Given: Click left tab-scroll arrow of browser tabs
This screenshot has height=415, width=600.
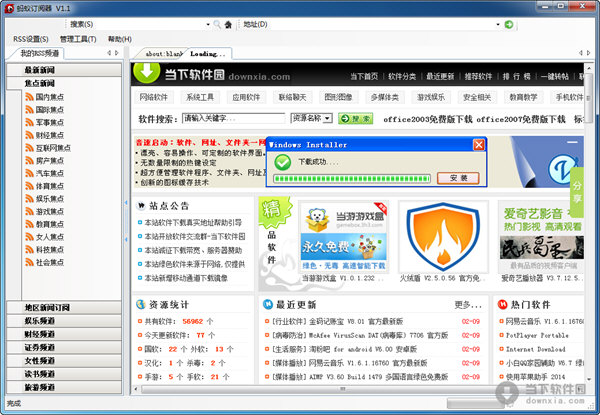Looking at the screenshot, I should pos(581,53).
